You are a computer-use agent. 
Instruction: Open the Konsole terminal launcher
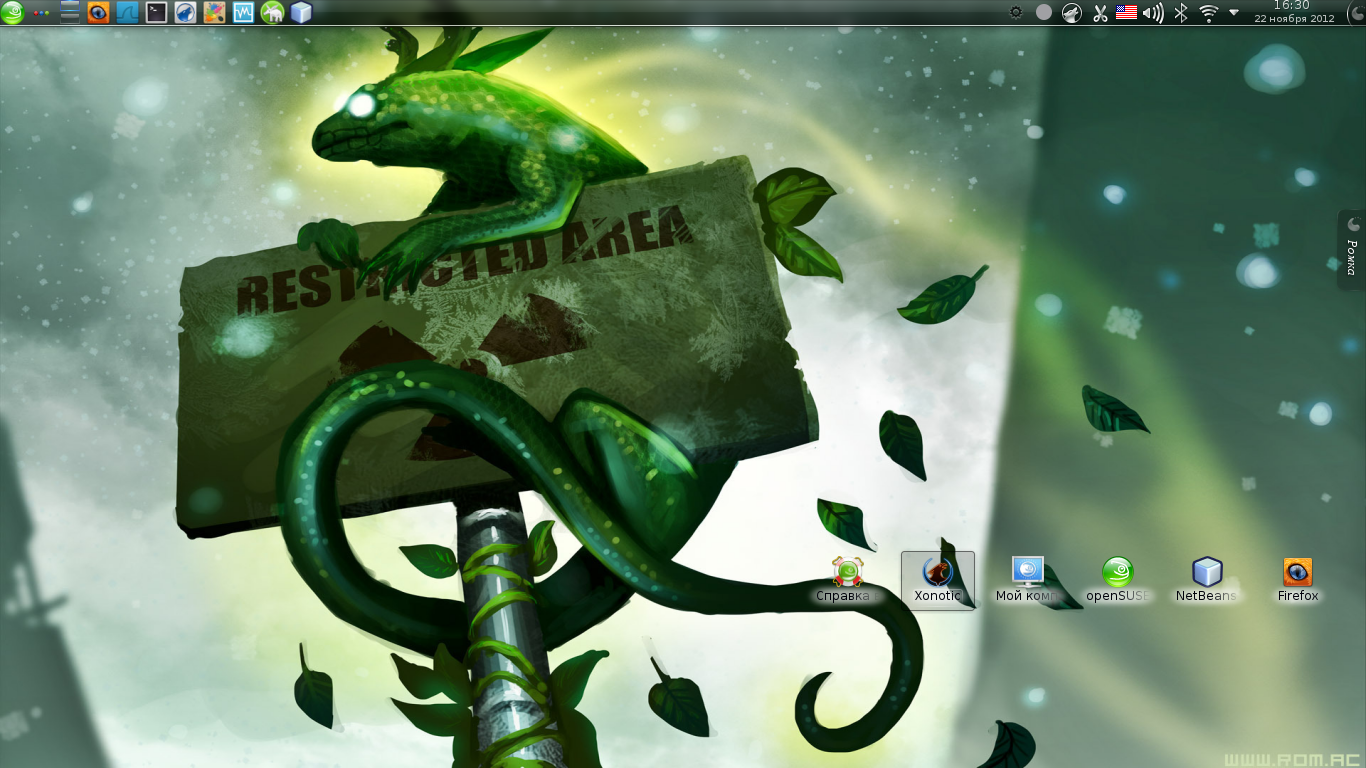click(x=156, y=12)
